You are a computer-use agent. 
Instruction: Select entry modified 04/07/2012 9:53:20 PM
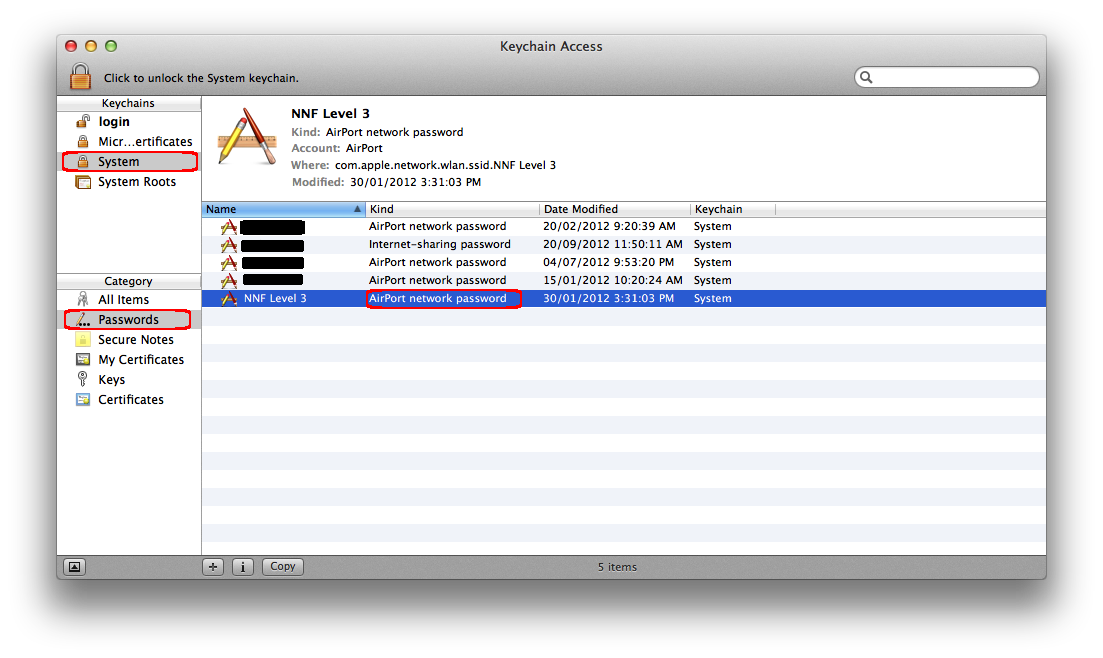[x=623, y=262]
